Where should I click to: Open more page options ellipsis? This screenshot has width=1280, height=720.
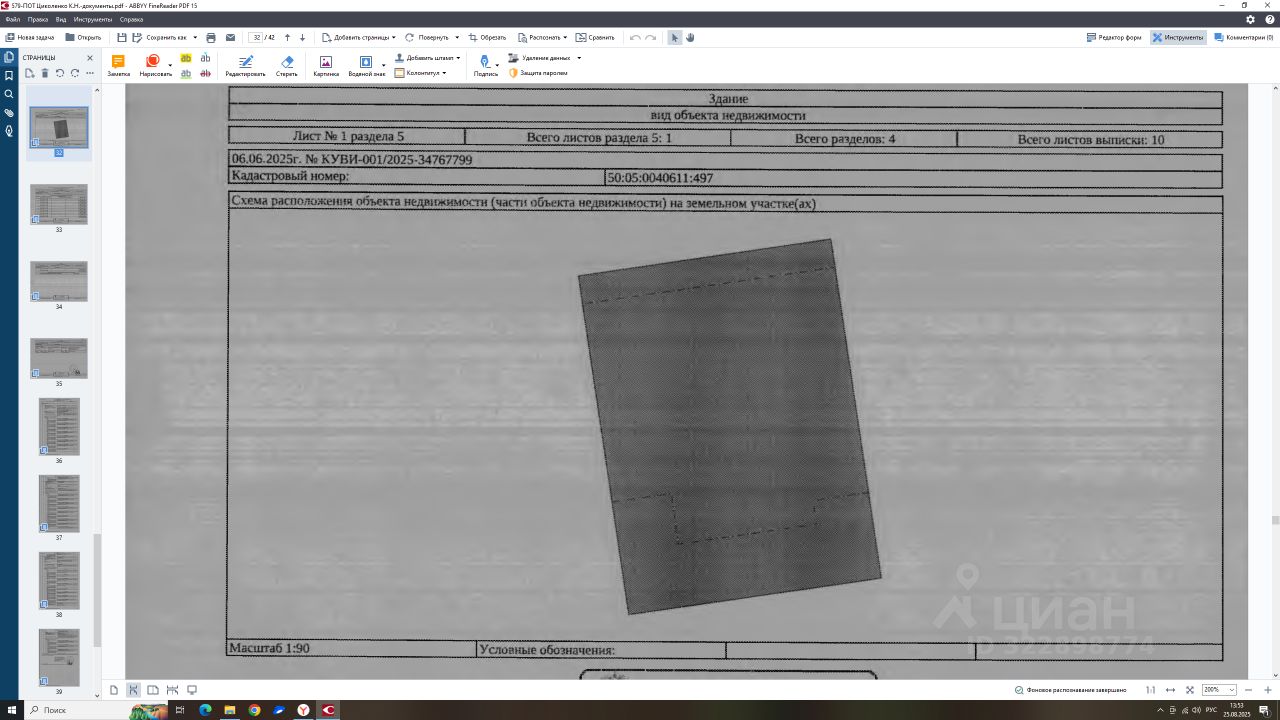[90, 73]
